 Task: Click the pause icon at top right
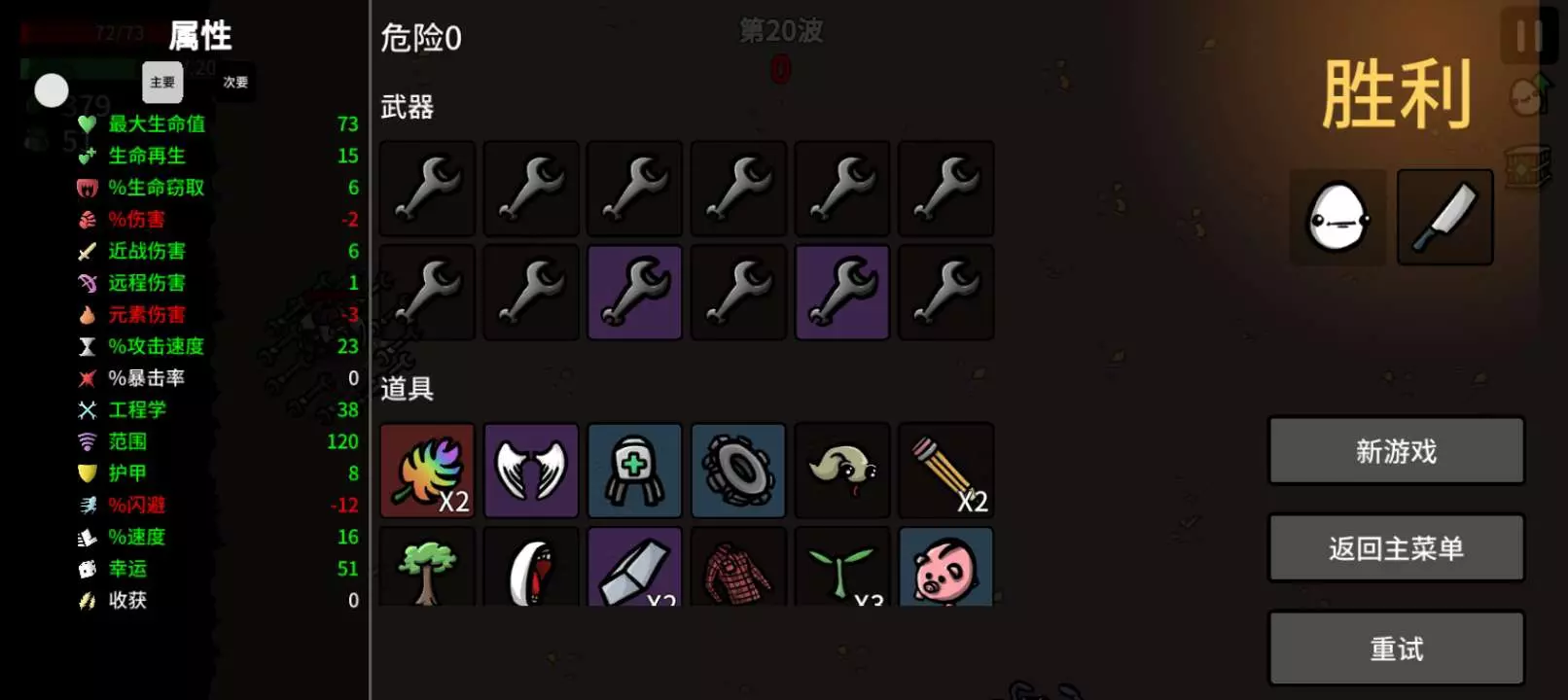[x=1529, y=36]
